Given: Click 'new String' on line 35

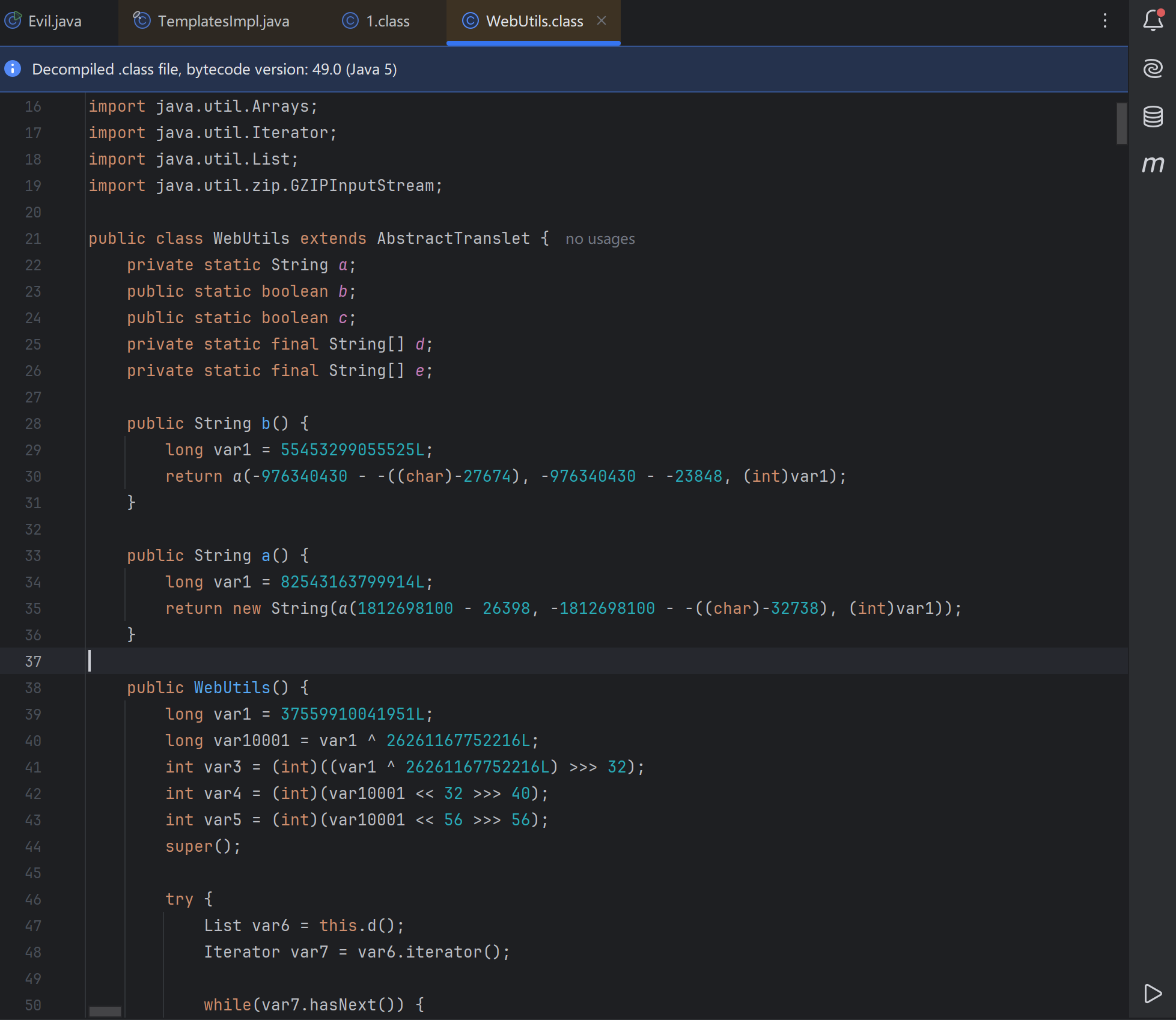Looking at the screenshot, I should pyautogui.click(x=280, y=609).
